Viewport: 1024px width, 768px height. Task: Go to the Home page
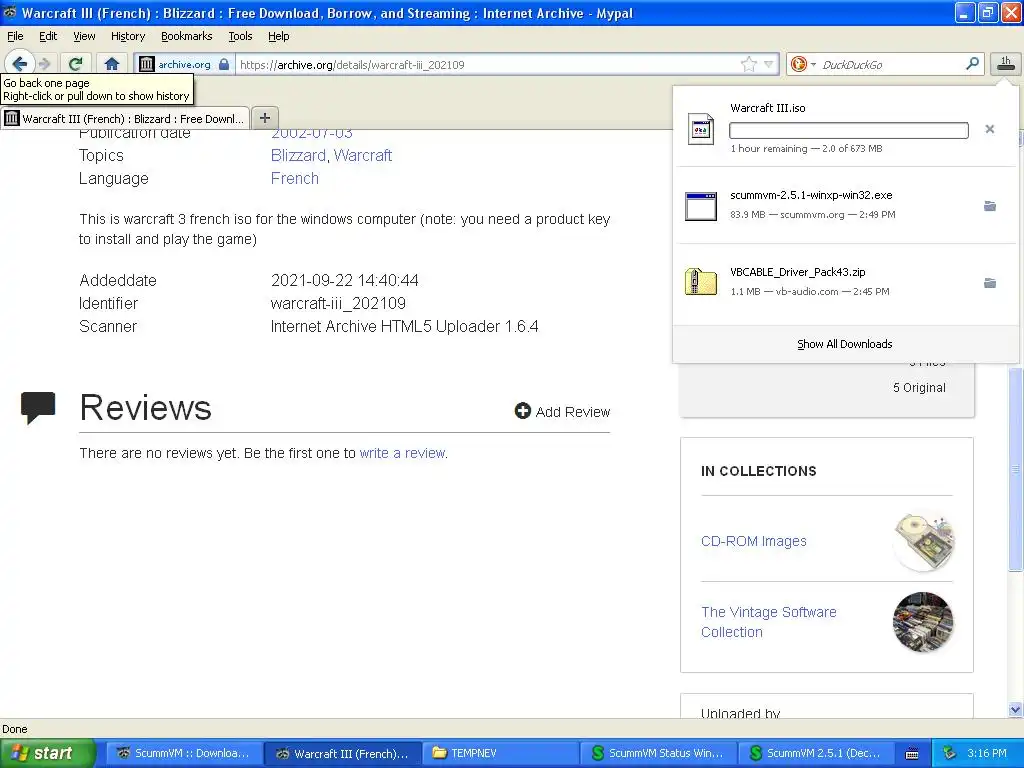[112, 64]
